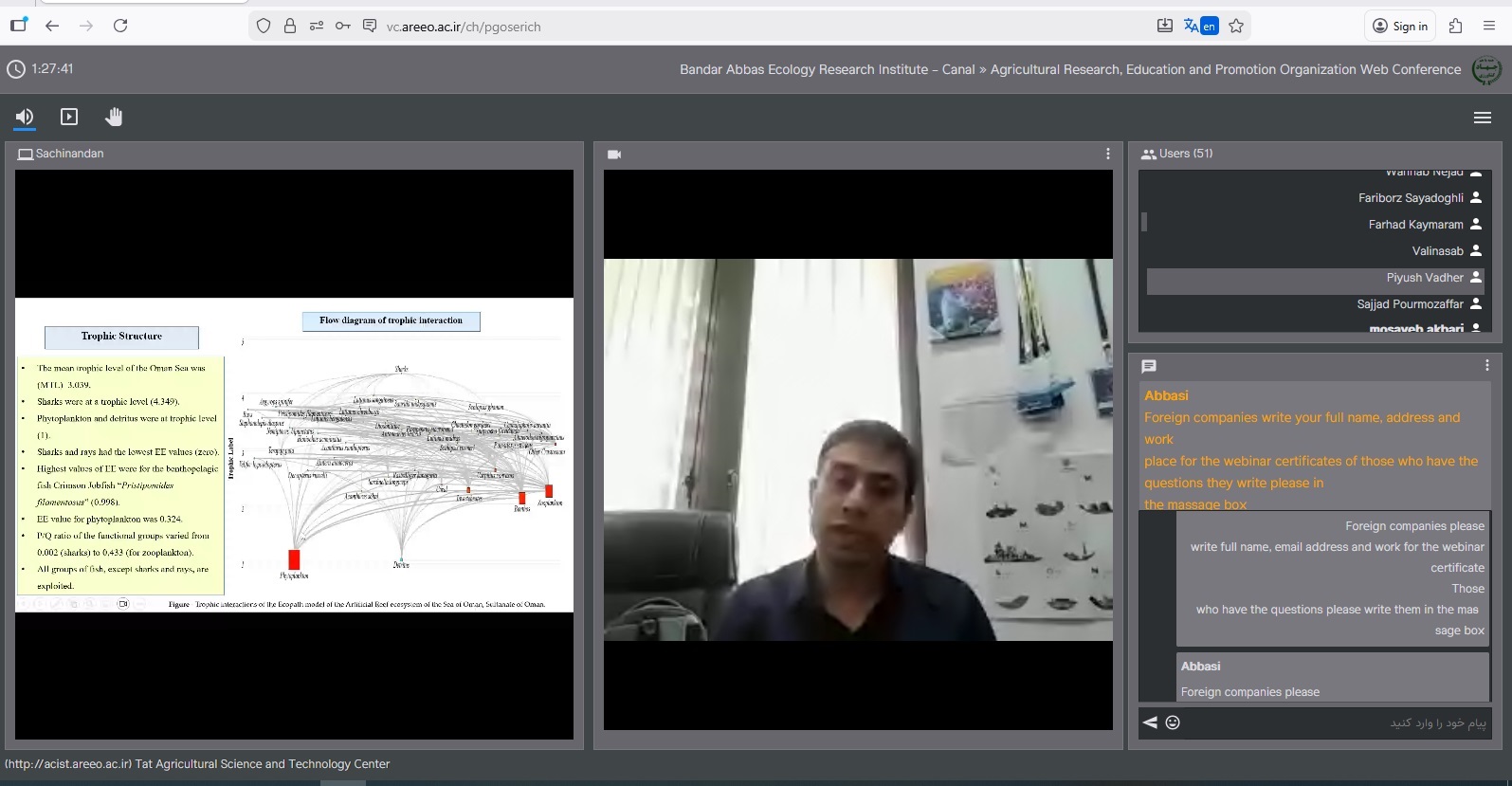Open the video panel three-dot options
Viewport: 1512px width, 786px height.
[x=1107, y=154]
